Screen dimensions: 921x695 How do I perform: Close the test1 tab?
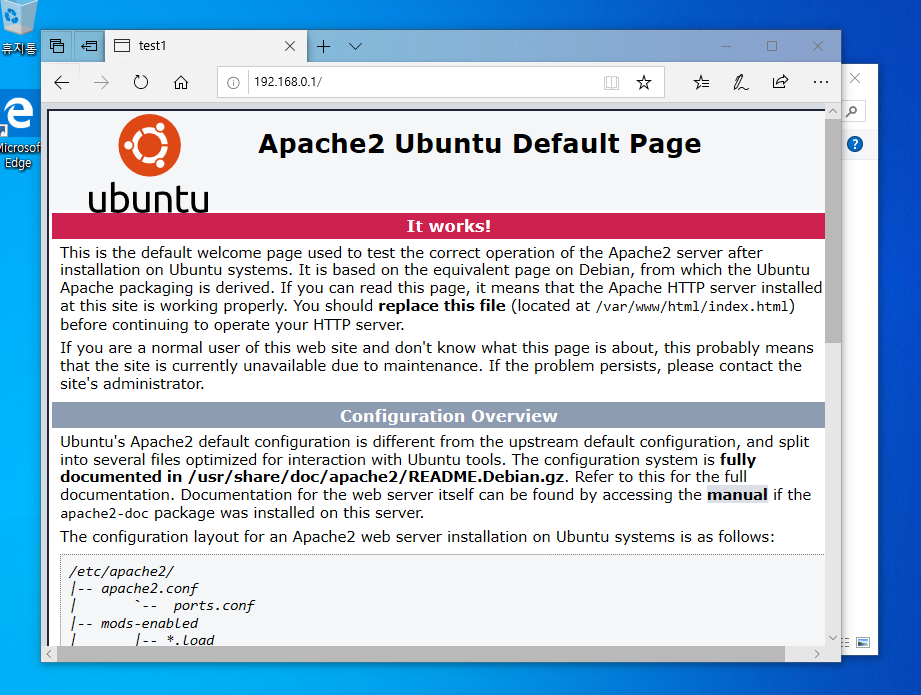click(290, 46)
